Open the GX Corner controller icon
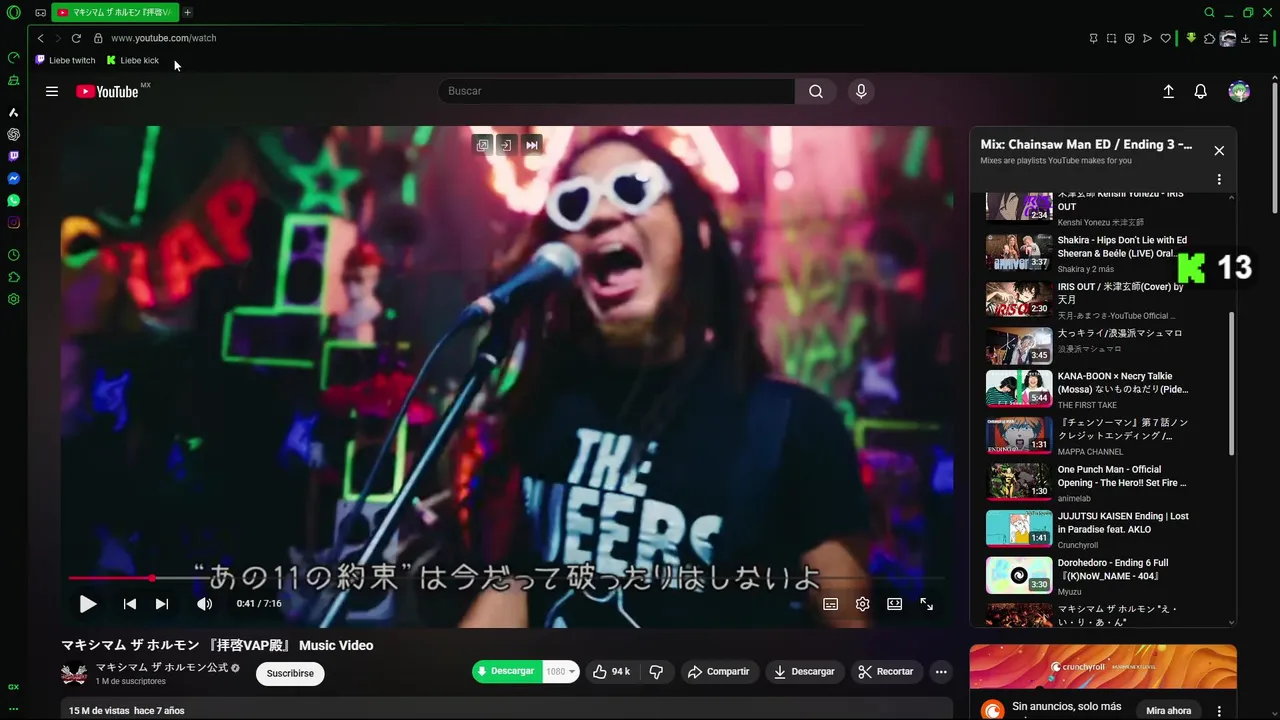The image size is (1280, 720). tap(40, 13)
